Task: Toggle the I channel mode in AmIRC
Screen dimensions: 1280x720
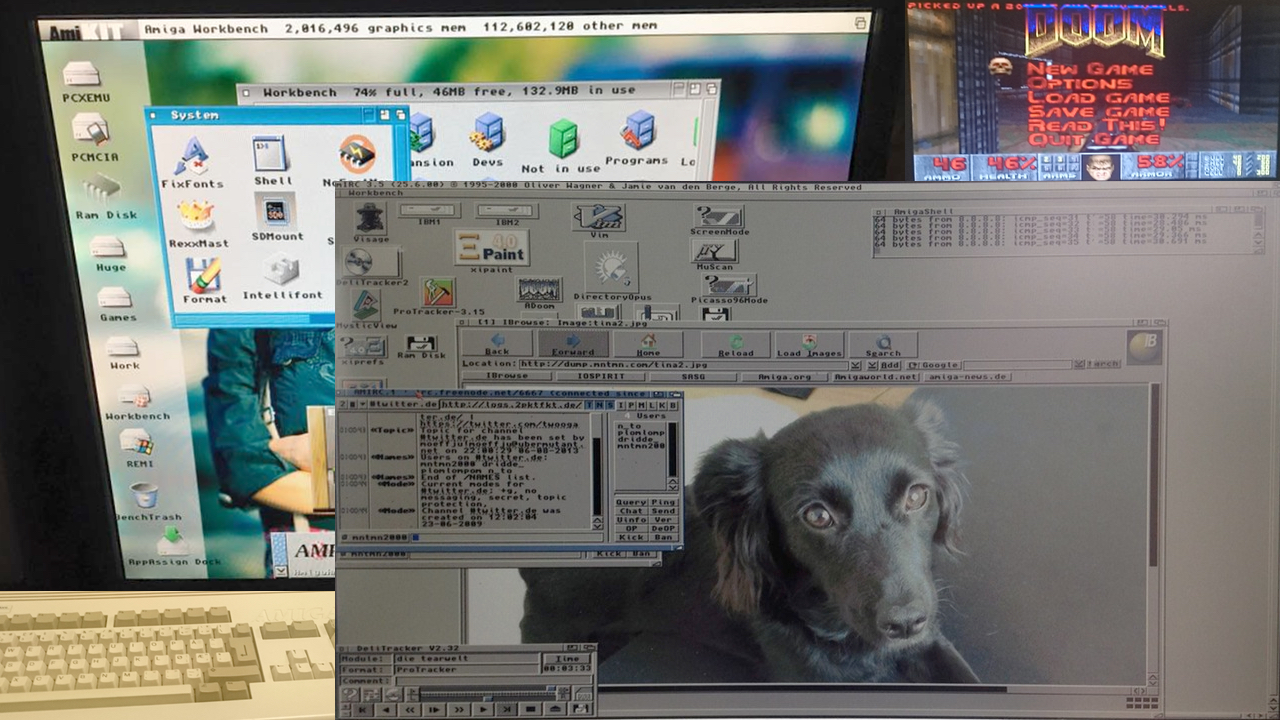Action: 621,405
